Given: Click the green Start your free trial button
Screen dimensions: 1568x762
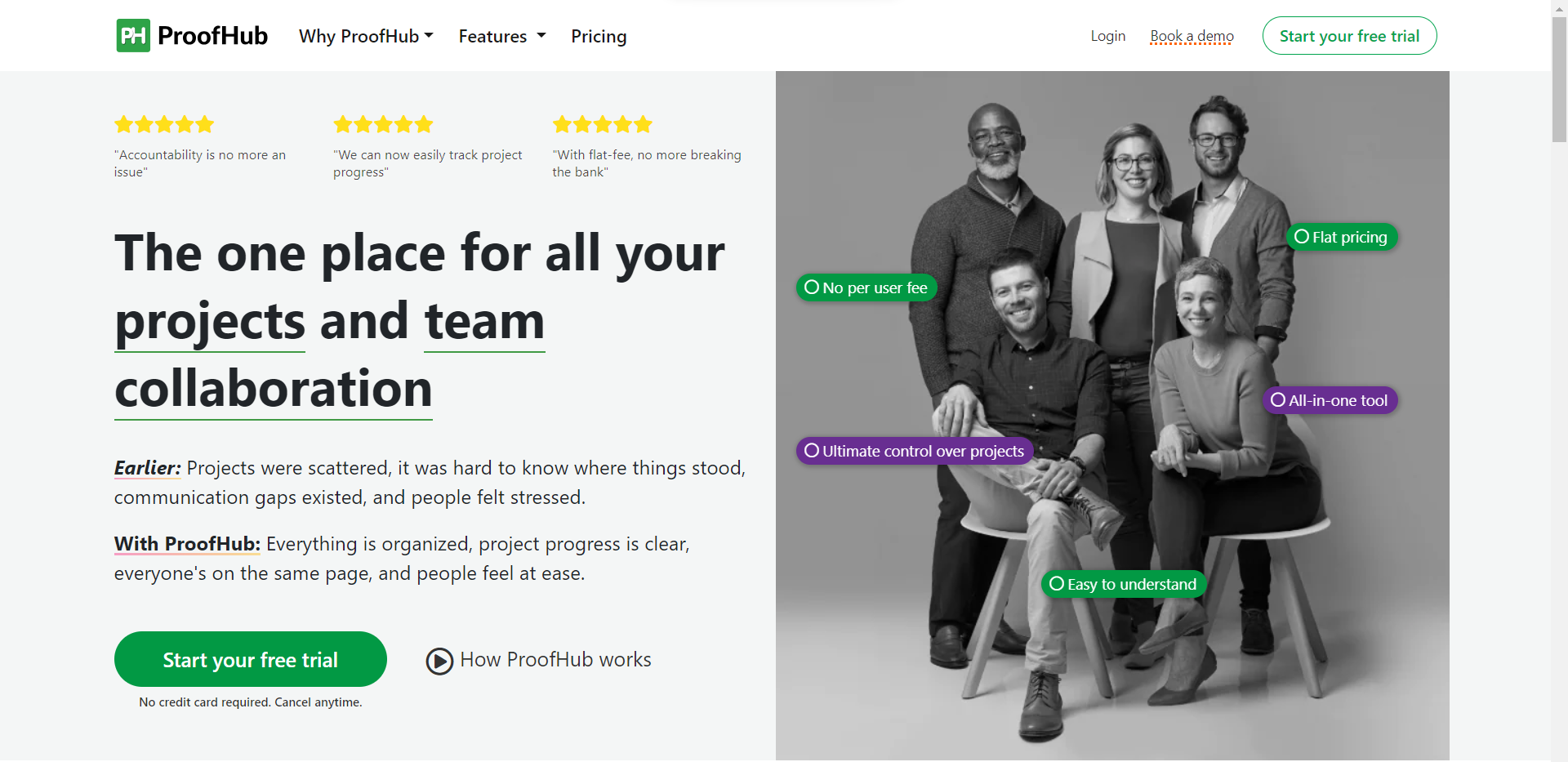Looking at the screenshot, I should (250, 659).
